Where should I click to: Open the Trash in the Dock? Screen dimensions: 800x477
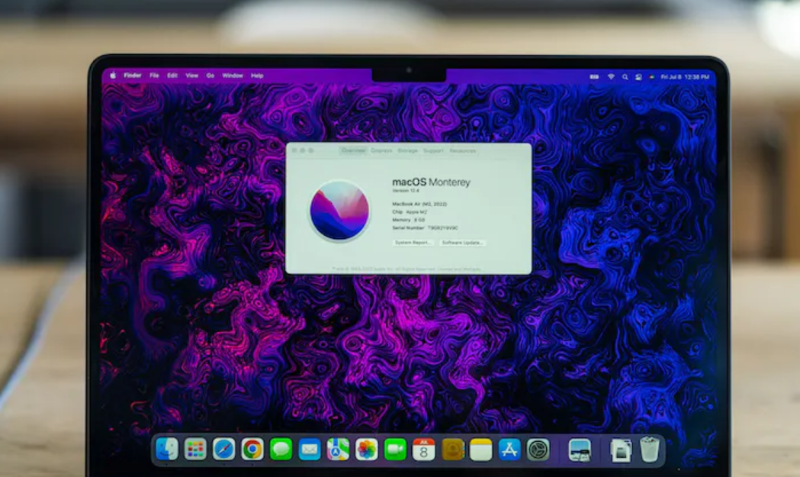click(649, 449)
